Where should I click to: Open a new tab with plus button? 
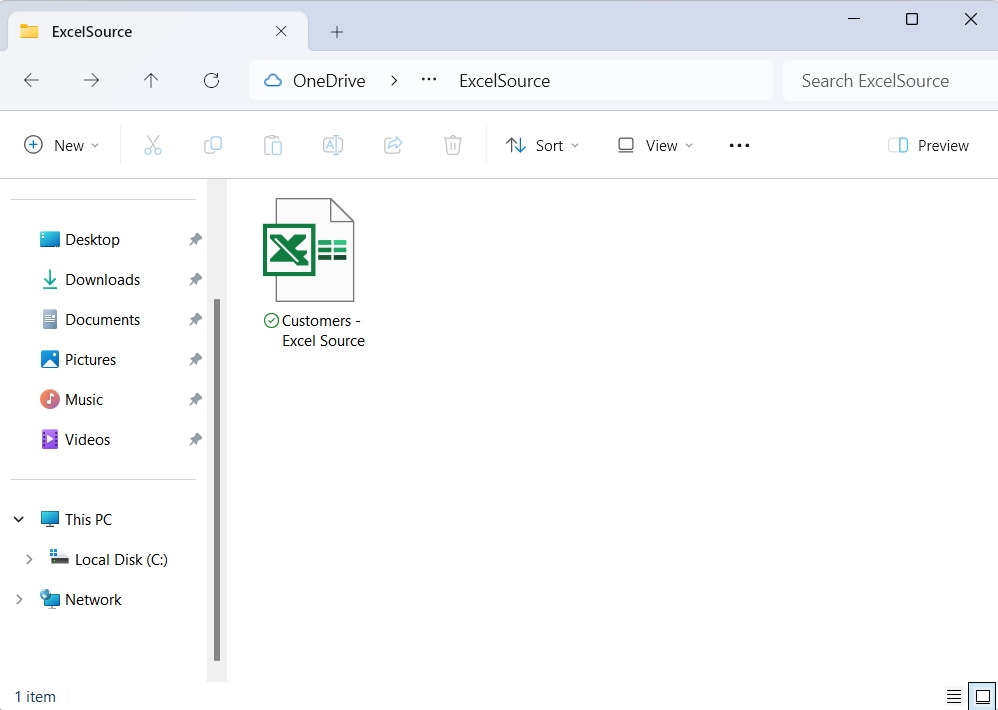[x=337, y=32]
